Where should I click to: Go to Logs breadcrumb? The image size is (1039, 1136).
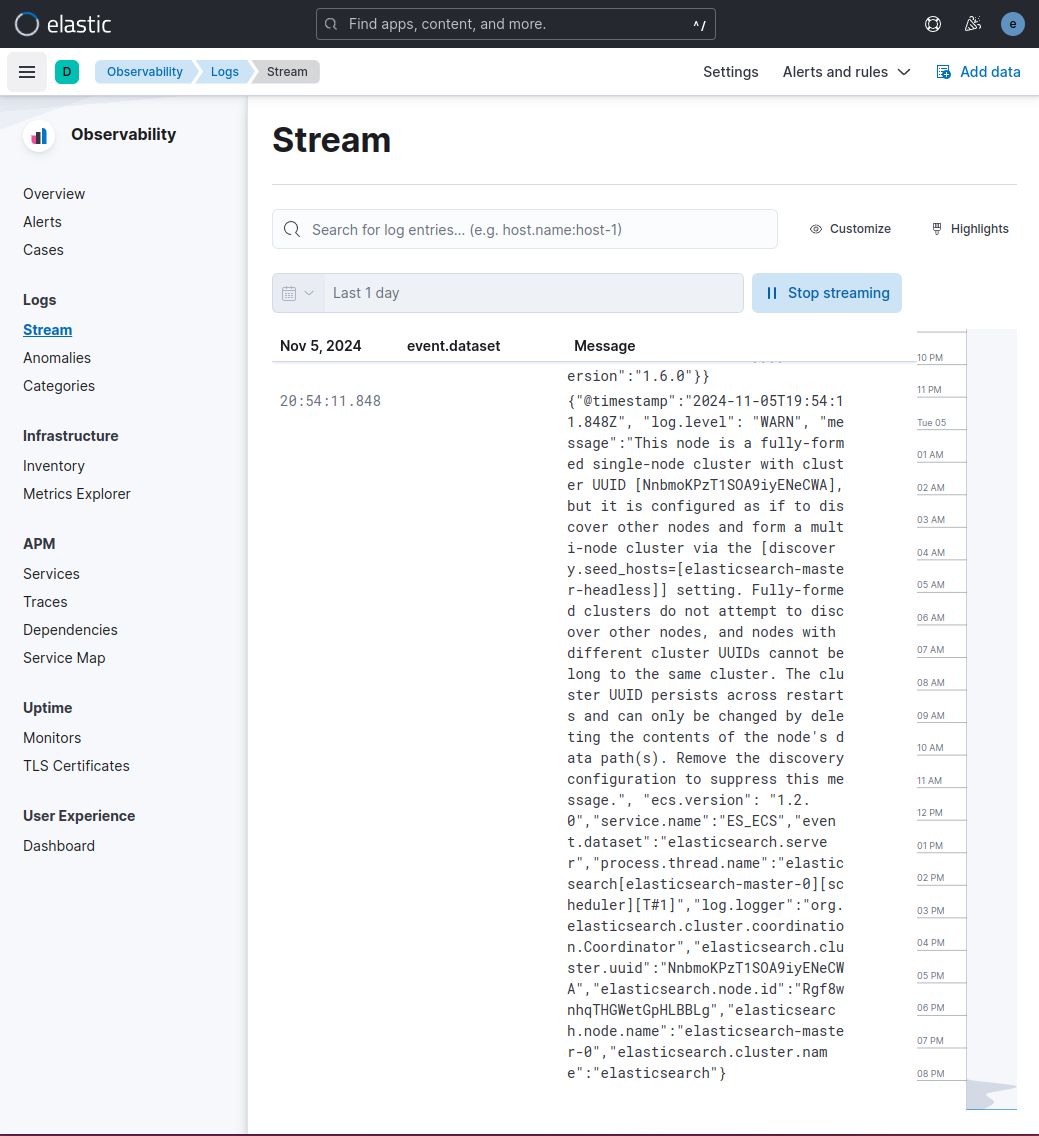[225, 72]
